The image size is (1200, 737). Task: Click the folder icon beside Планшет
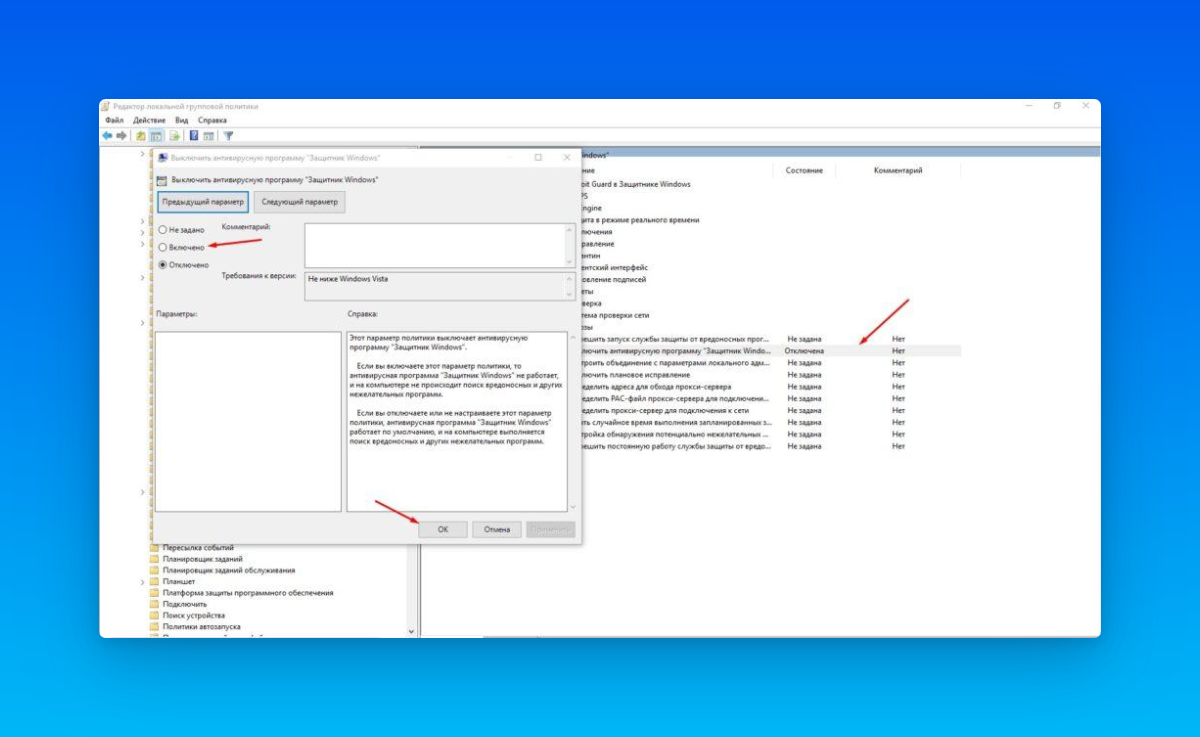(155, 582)
